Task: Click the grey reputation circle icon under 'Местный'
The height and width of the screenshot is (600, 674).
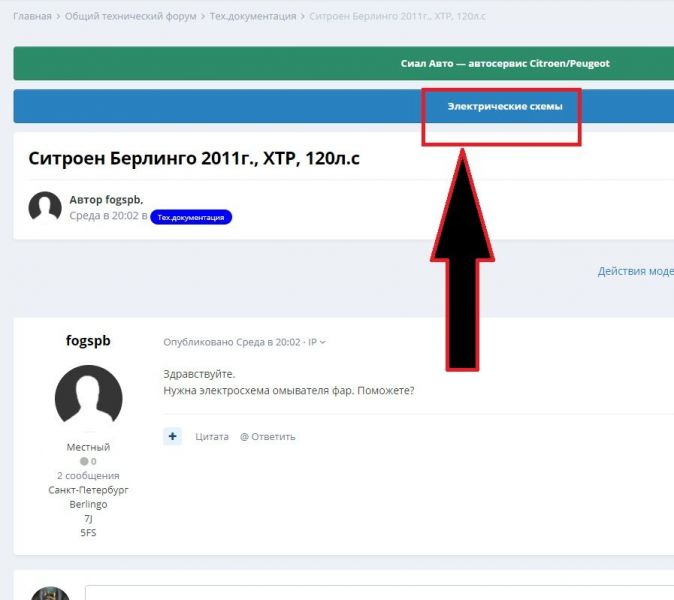Action: point(84,462)
